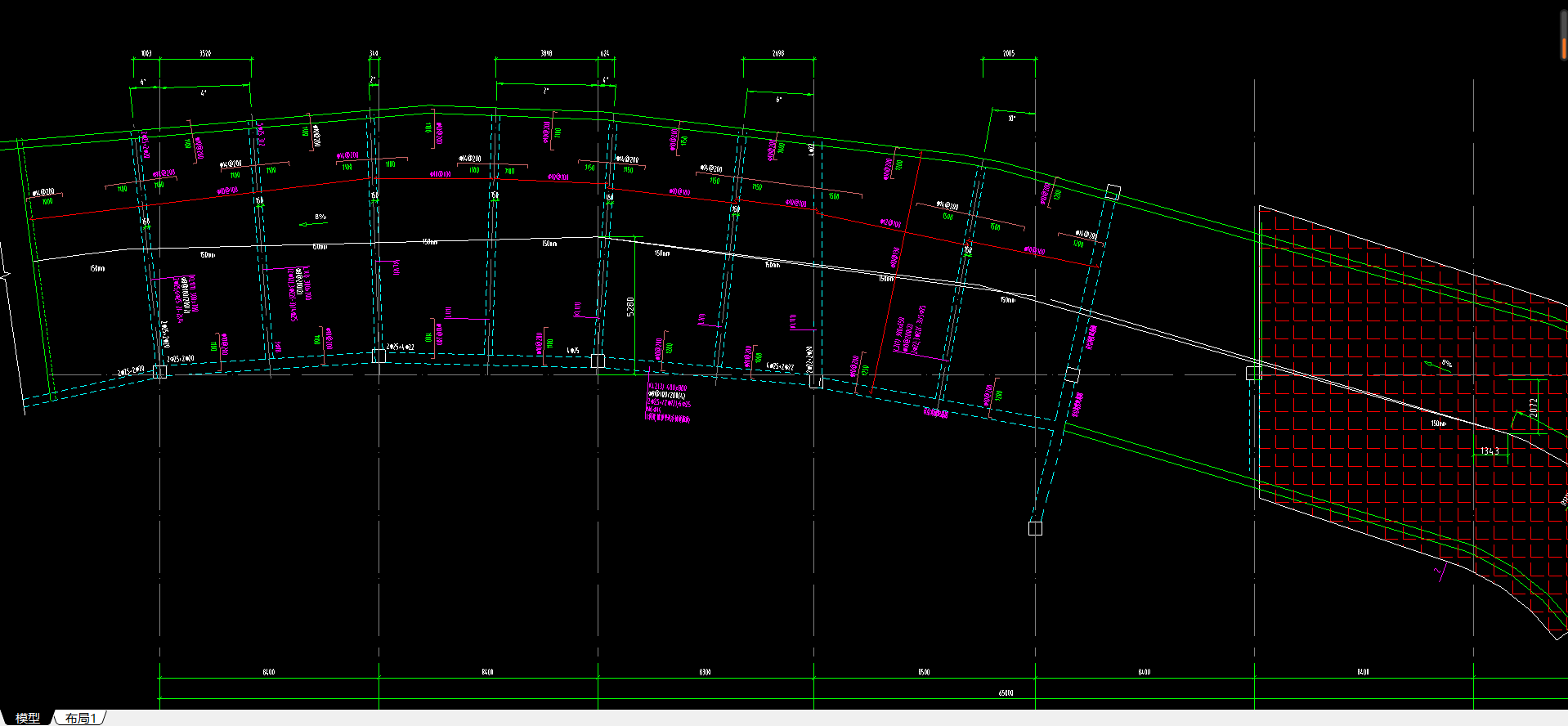This screenshot has height=726, width=1568.
Task: Select the 3848 top dimension text
Action: [x=546, y=53]
